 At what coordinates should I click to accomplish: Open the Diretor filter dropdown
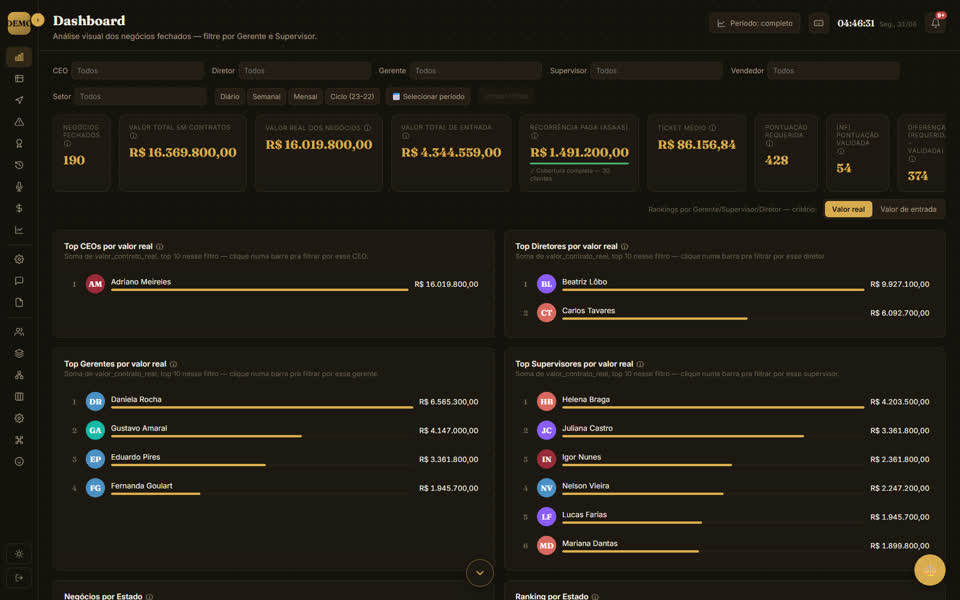tap(304, 70)
